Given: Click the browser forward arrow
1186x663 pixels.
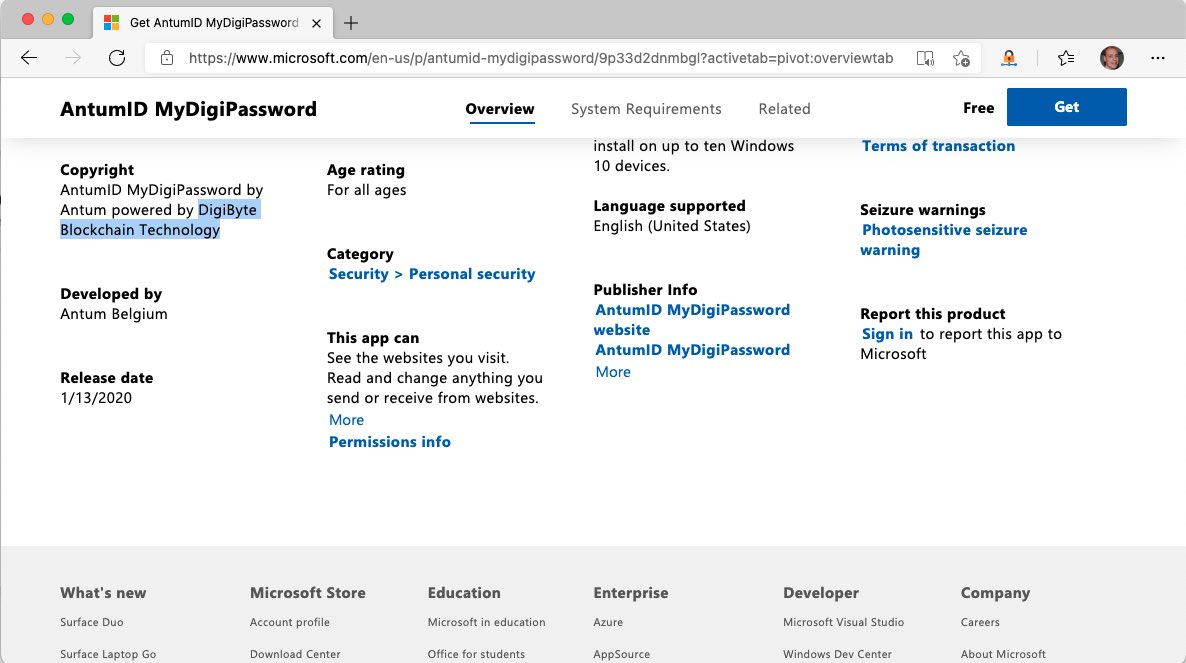Looking at the screenshot, I should [73, 58].
